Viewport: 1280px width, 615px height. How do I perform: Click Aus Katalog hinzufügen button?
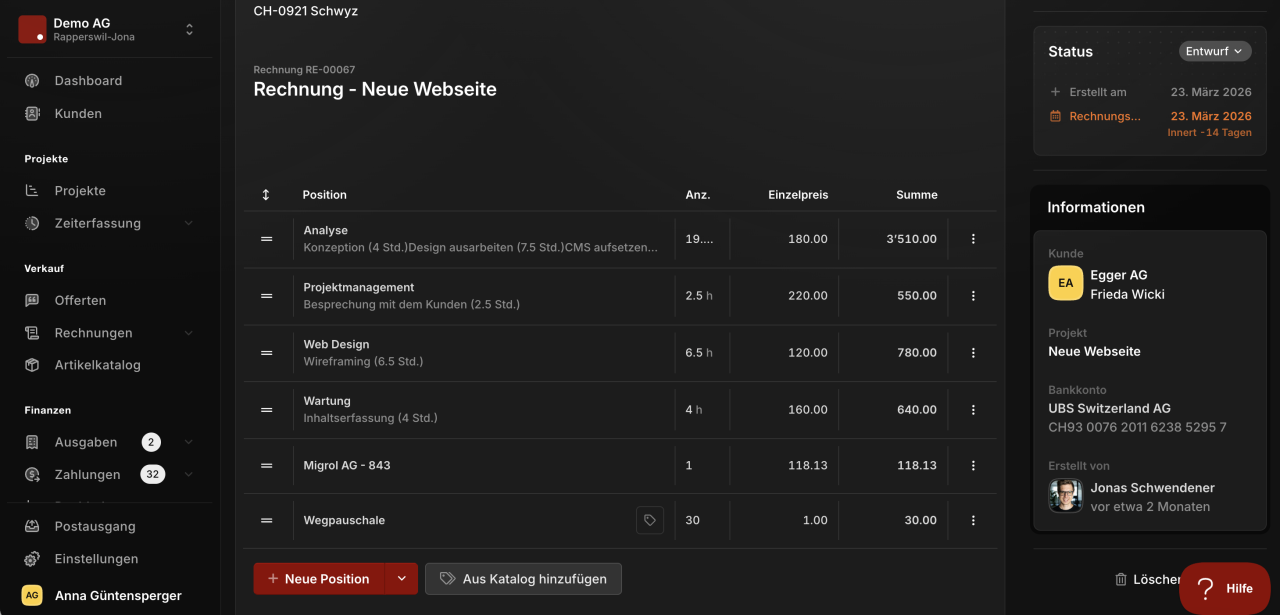(x=523, y=579)
